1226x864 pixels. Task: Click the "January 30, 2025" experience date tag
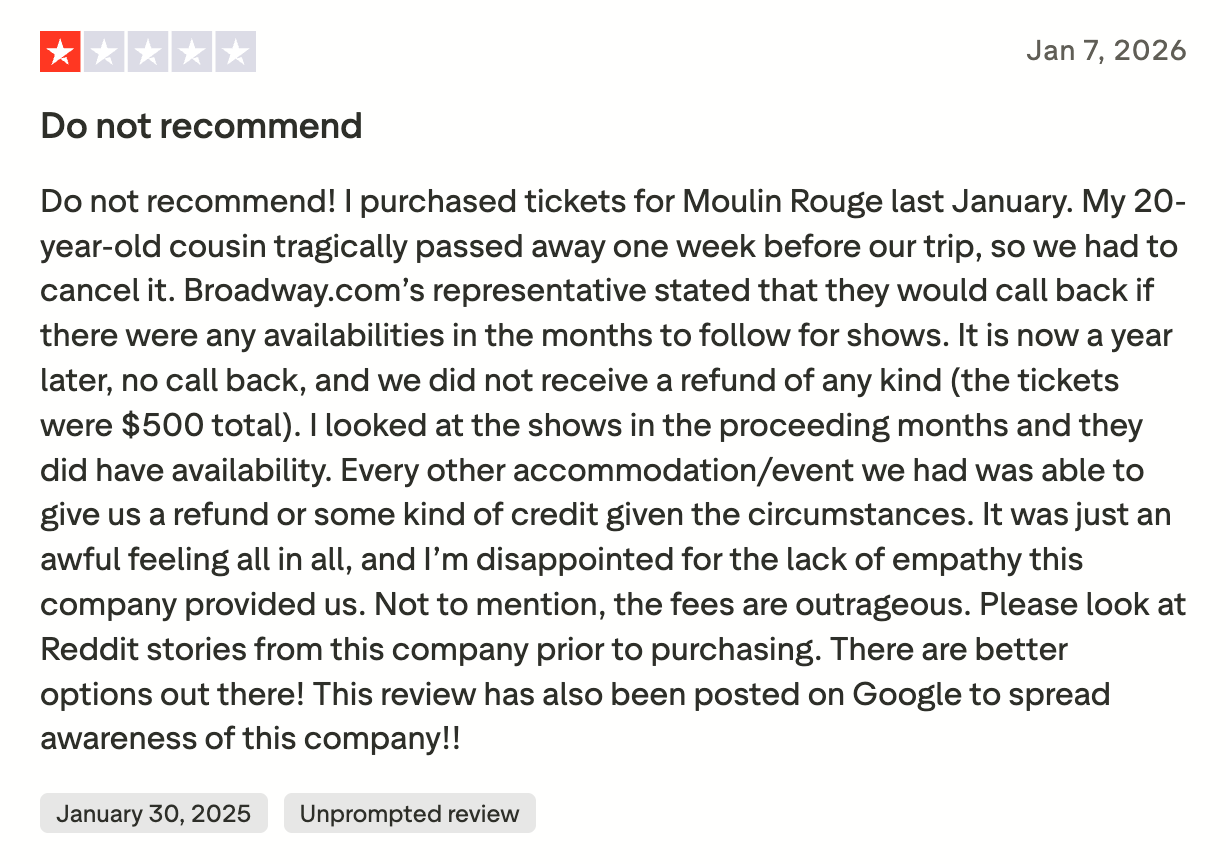pyautogui.click(x=154, y=813)
